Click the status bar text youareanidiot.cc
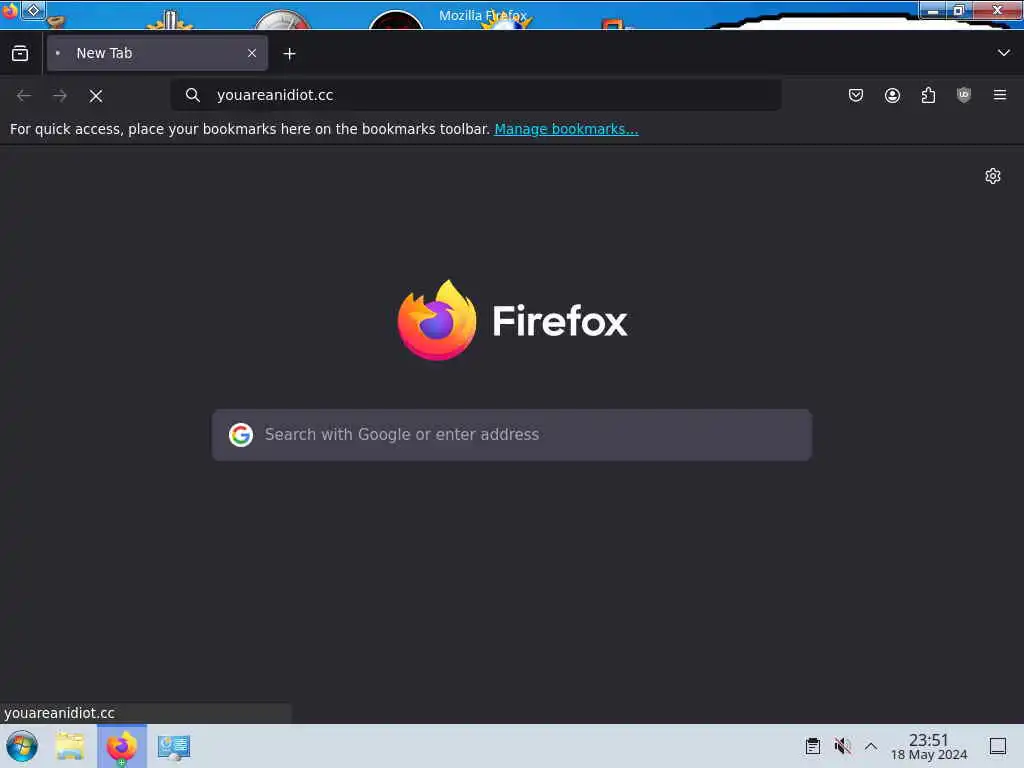 59,713
